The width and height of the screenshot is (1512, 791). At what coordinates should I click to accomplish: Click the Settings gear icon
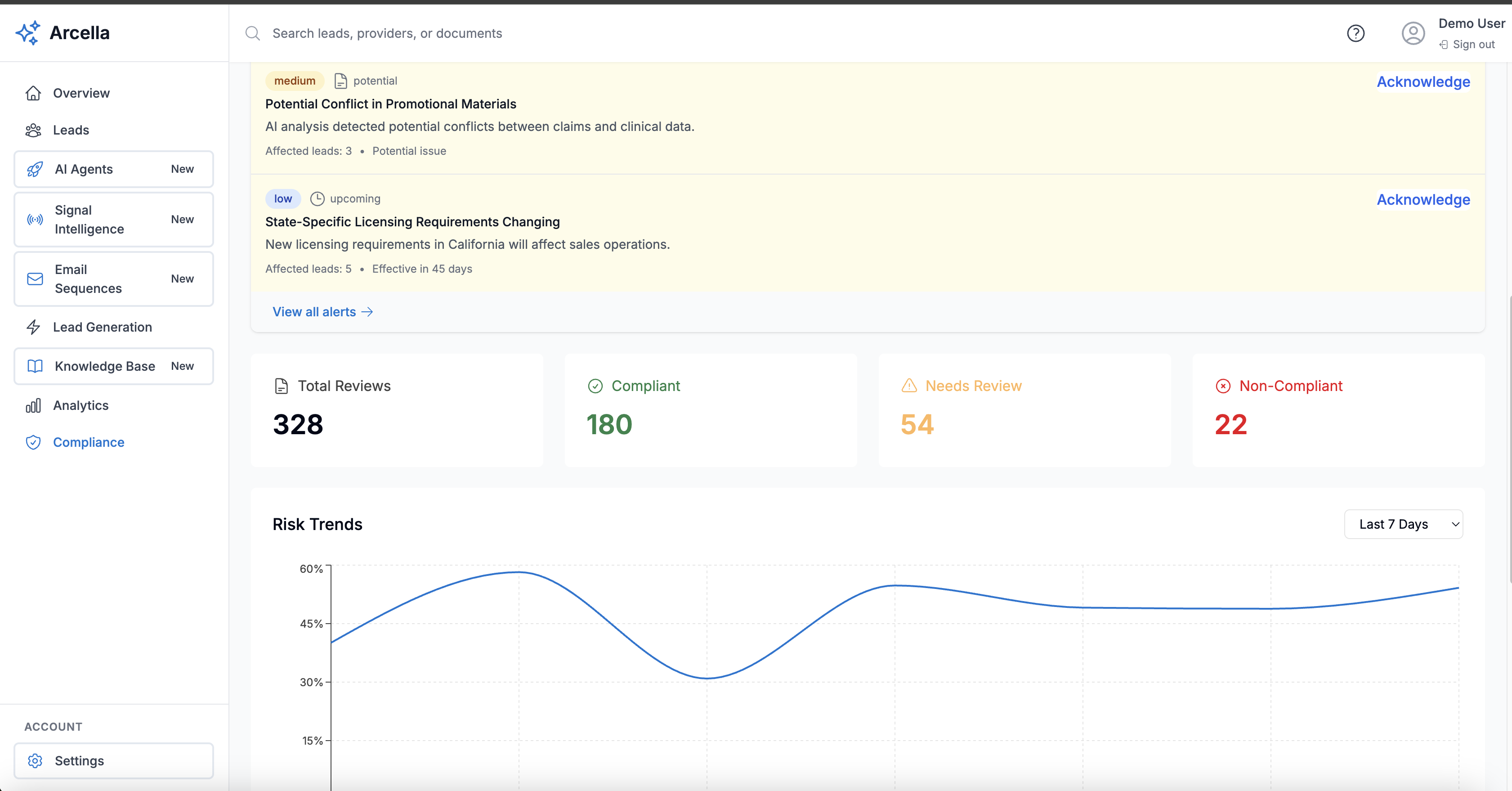pos(35,761)
